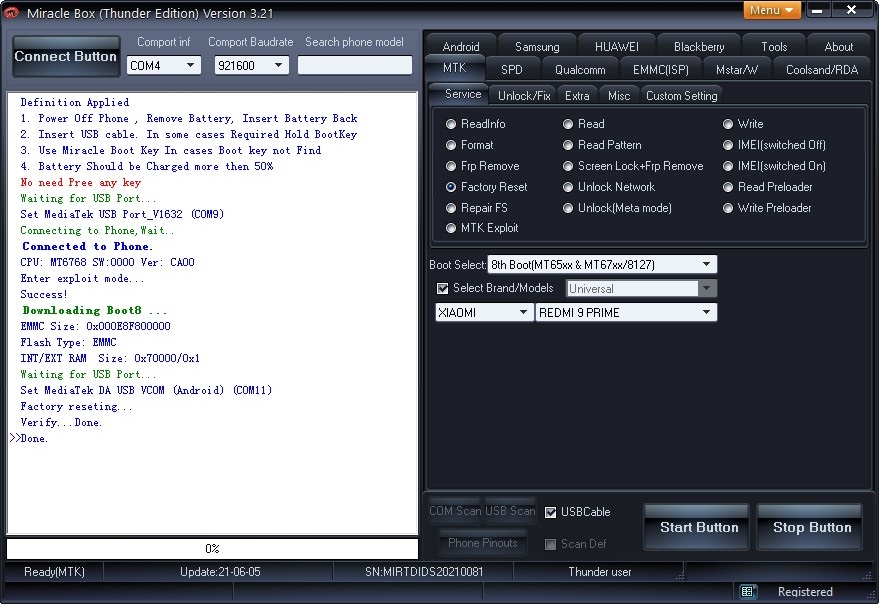This screenshot has height=604, width=879.
Task: Open the About tab
Action: 839,47
